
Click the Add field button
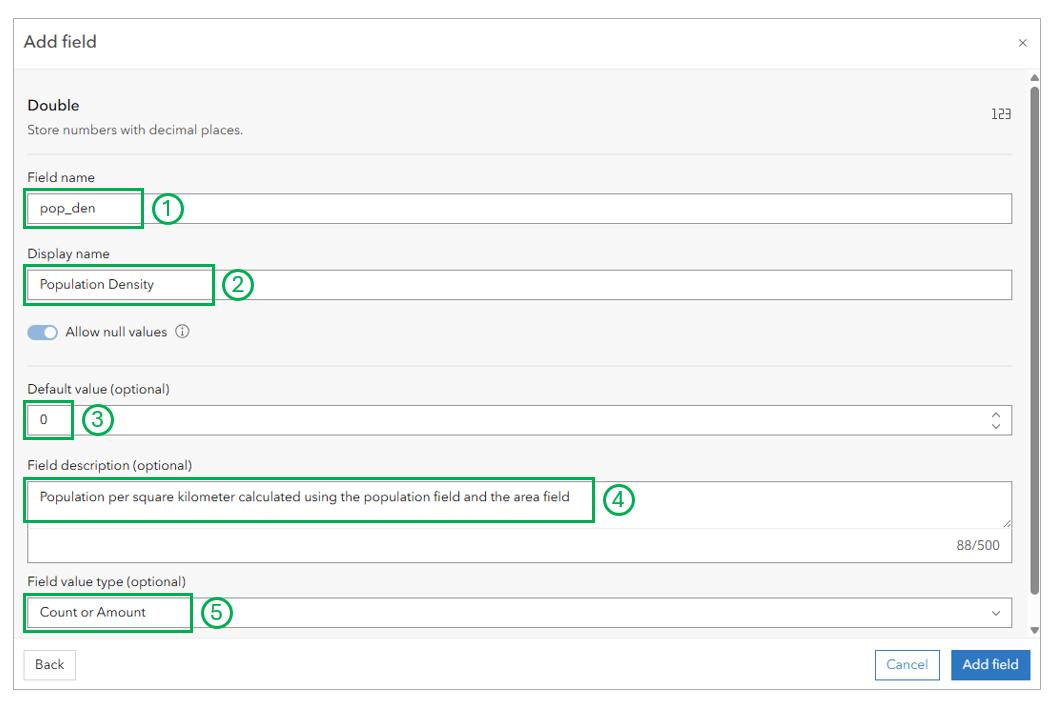(x=990, y=665)
